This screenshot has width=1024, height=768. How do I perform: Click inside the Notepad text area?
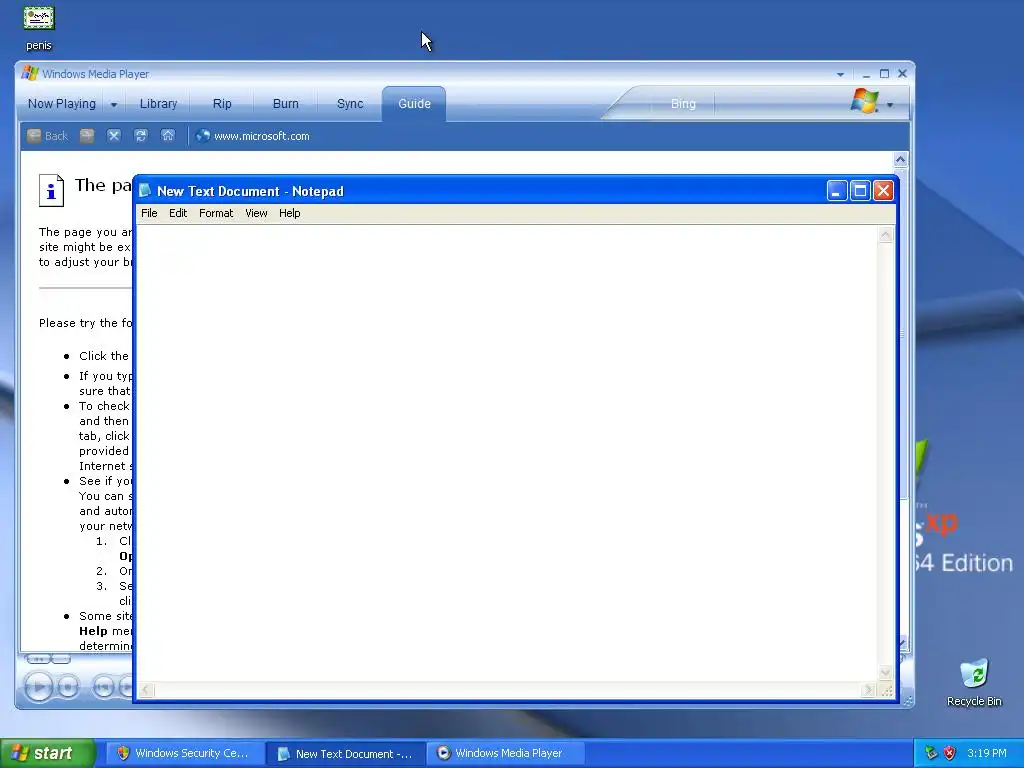point(507,454)
